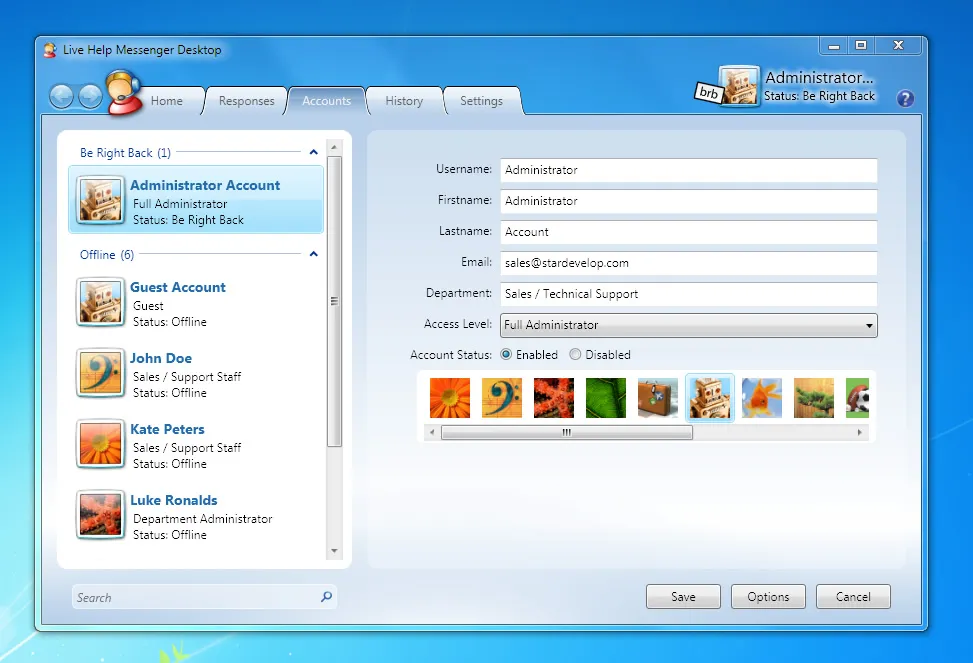This screenshot has width=973, height=663.
Task: Choose the green leaf avatar image
Action: (x=605, y=398)
